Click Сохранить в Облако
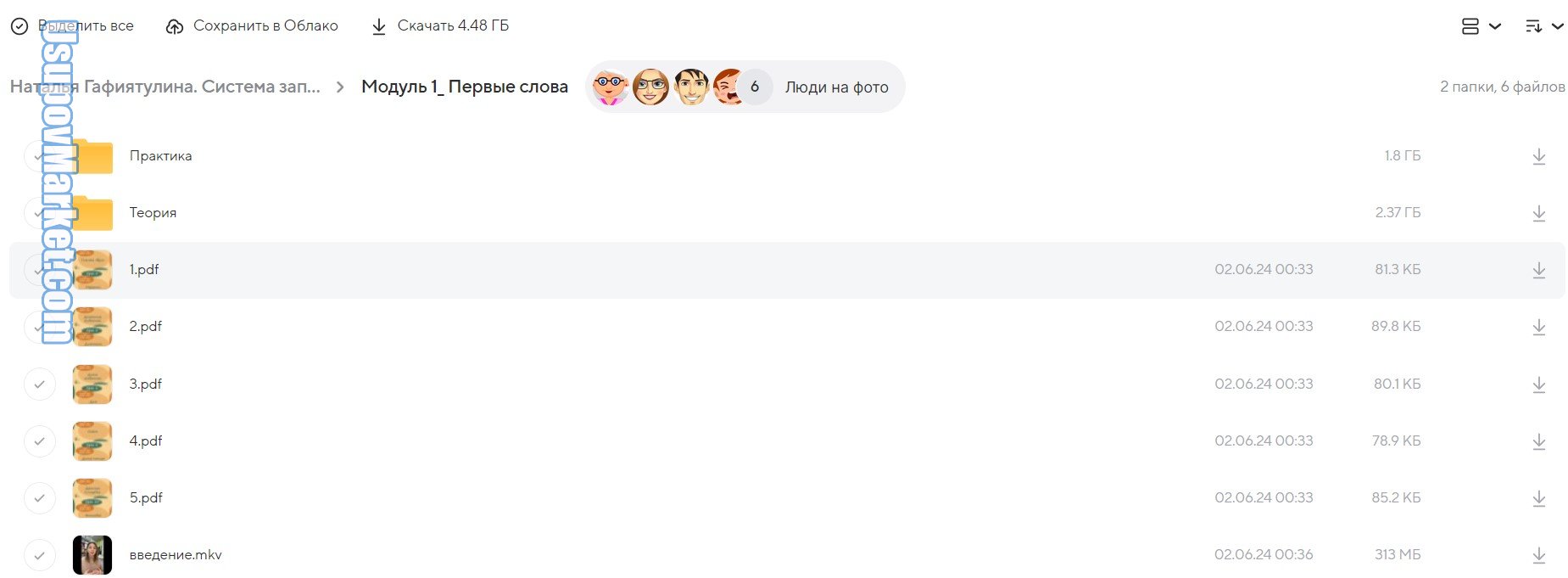The image size is (1568, 578). (x=252, y=26)
